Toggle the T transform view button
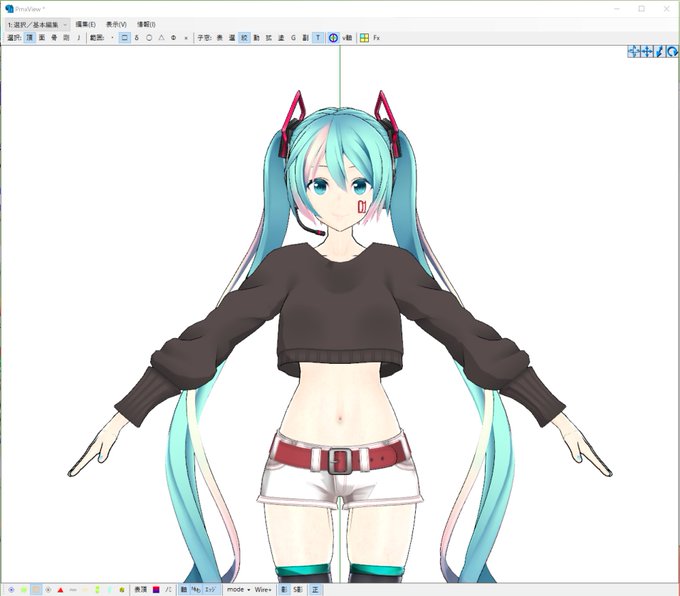 pos(318,38)
